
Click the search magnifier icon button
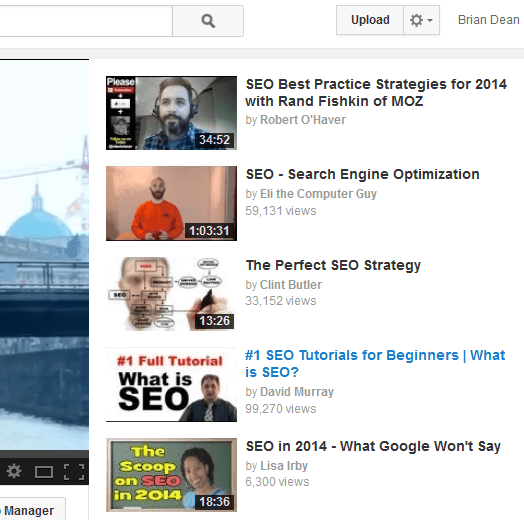208,21
